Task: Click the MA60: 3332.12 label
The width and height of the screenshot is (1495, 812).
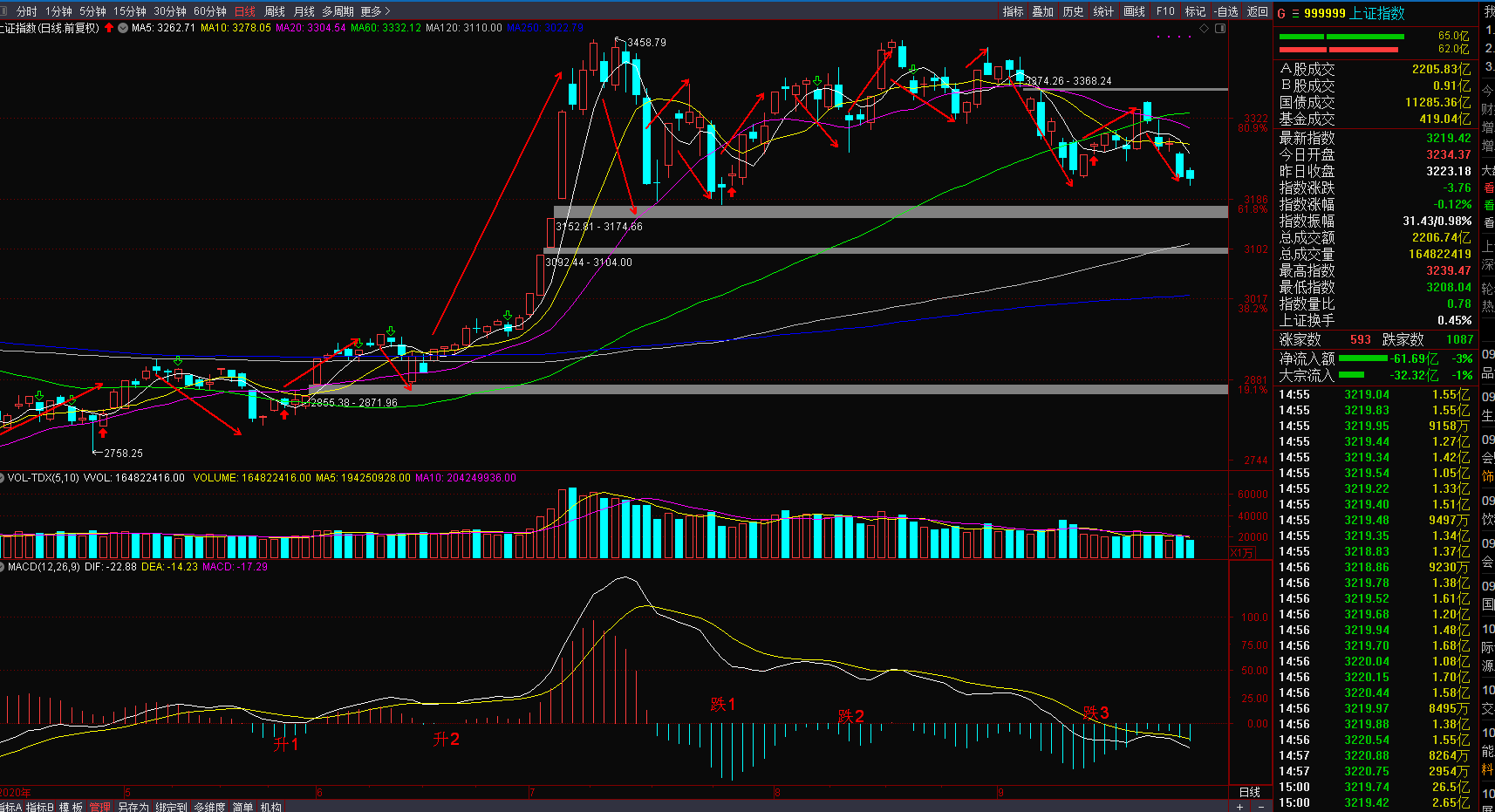Action: click(x=386, y=28)
